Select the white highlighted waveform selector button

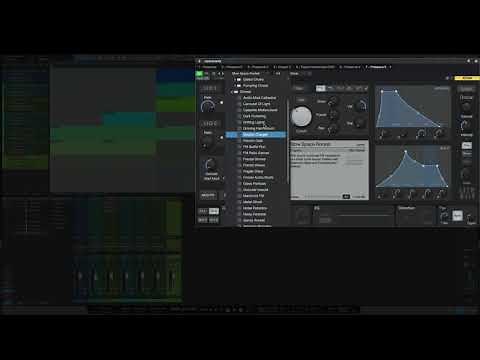[320, 88]
